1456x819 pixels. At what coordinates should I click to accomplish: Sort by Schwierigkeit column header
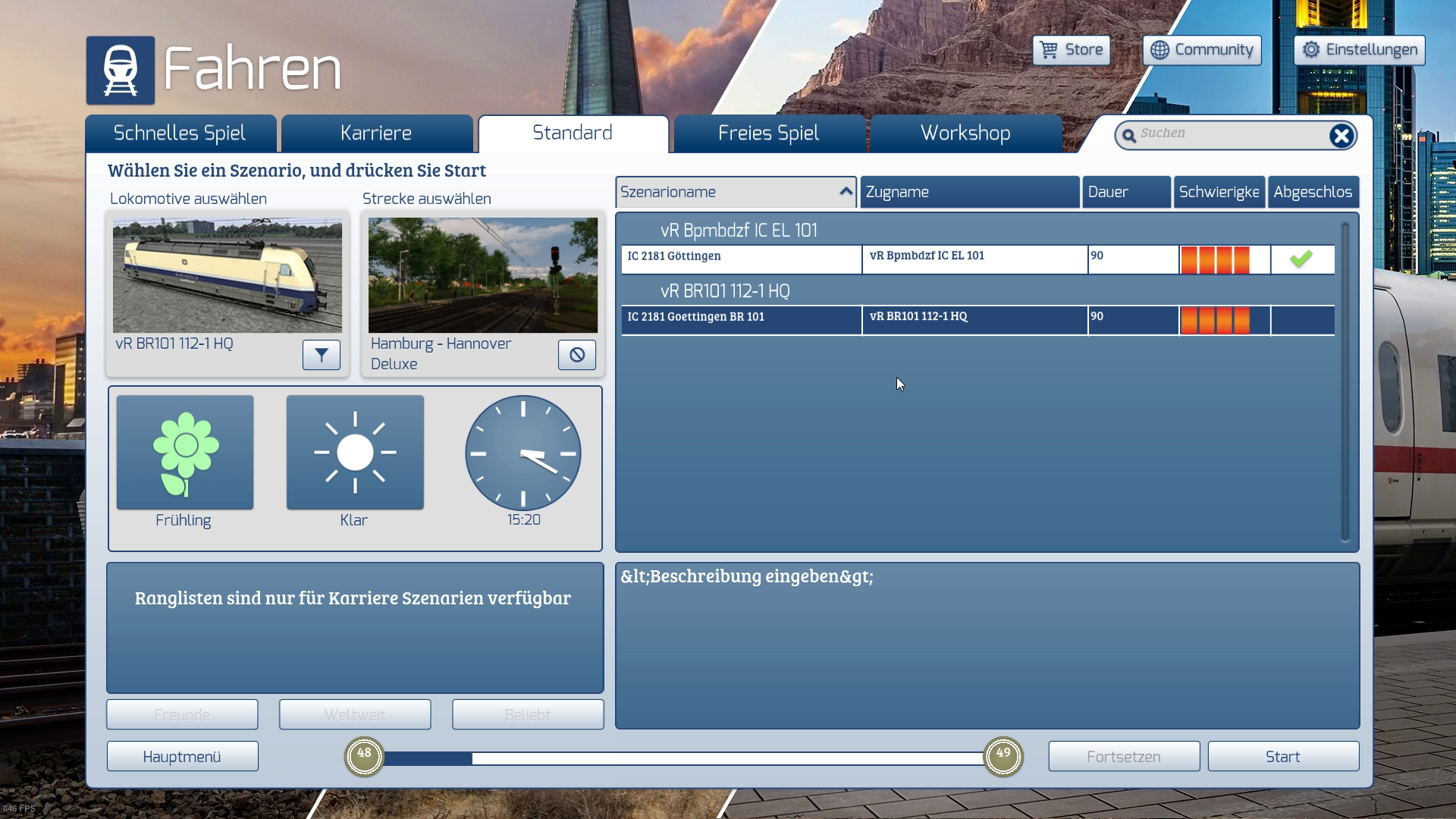(x=1219, y=192)
